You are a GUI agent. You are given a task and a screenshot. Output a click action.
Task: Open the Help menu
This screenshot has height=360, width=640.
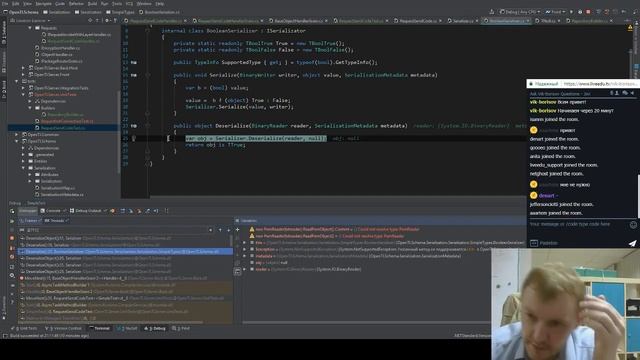(x=160, y=4)
